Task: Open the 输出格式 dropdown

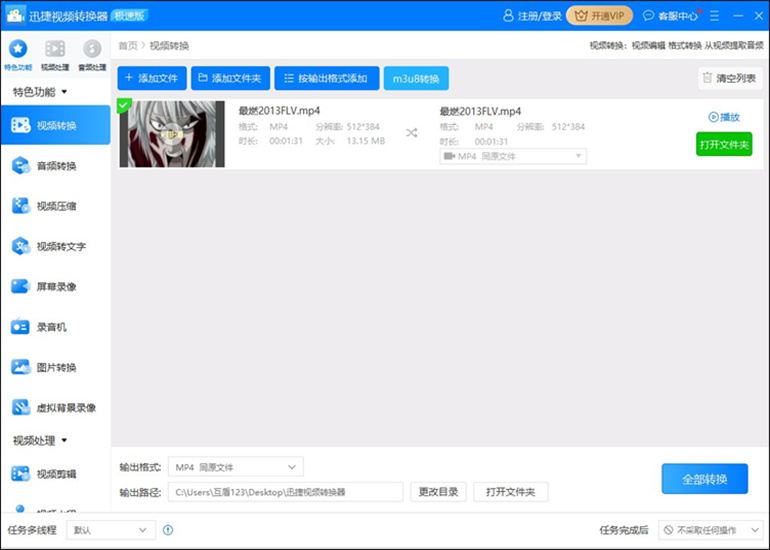Action: tap(236, 467)
